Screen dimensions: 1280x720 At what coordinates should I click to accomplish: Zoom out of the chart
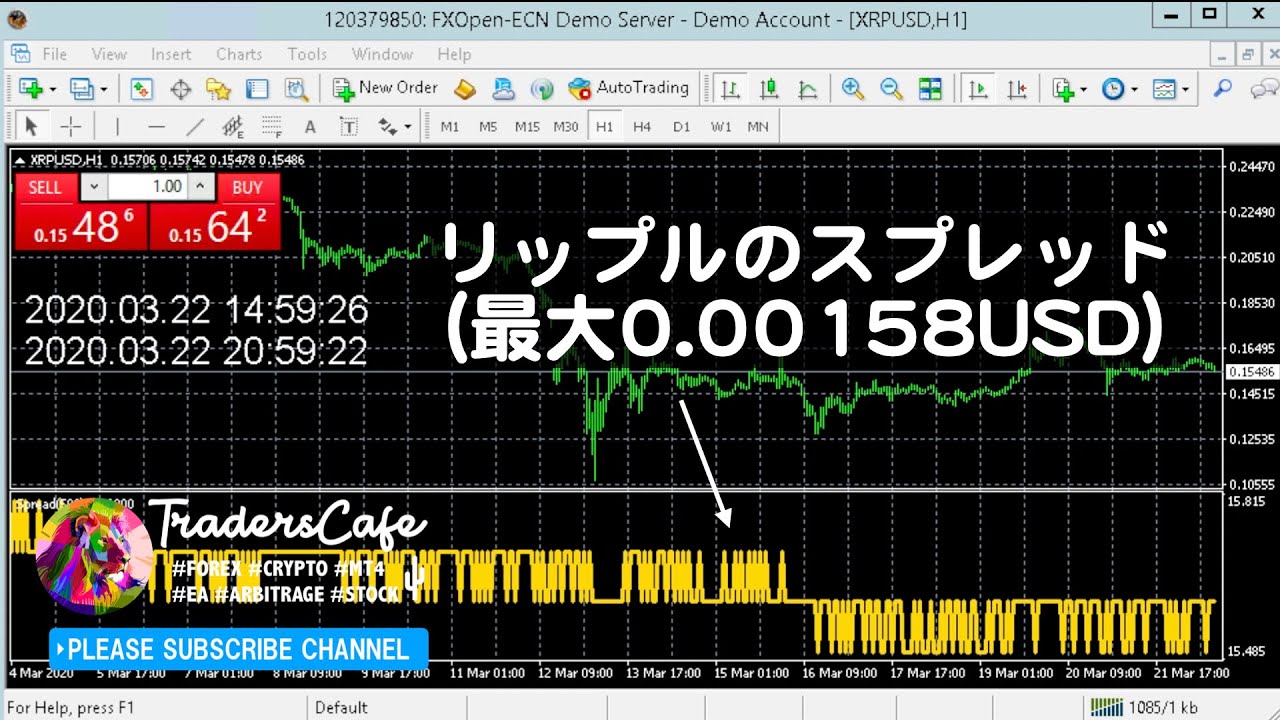[891, 89]
